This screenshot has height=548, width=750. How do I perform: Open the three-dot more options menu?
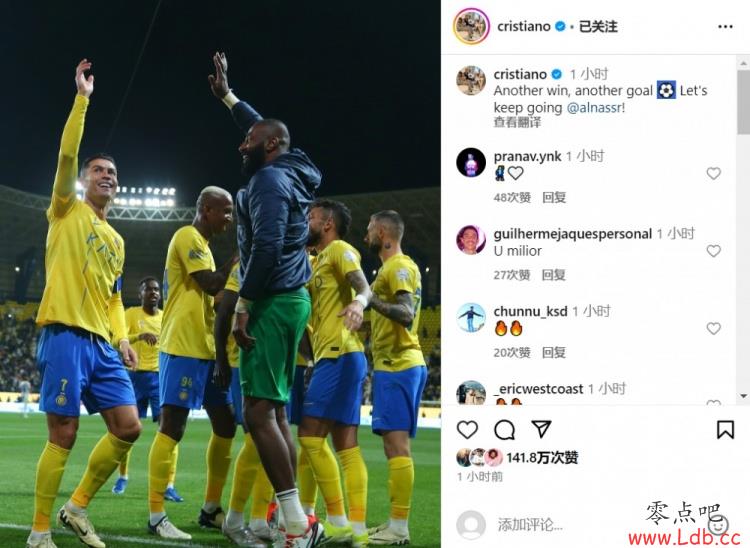725,27
